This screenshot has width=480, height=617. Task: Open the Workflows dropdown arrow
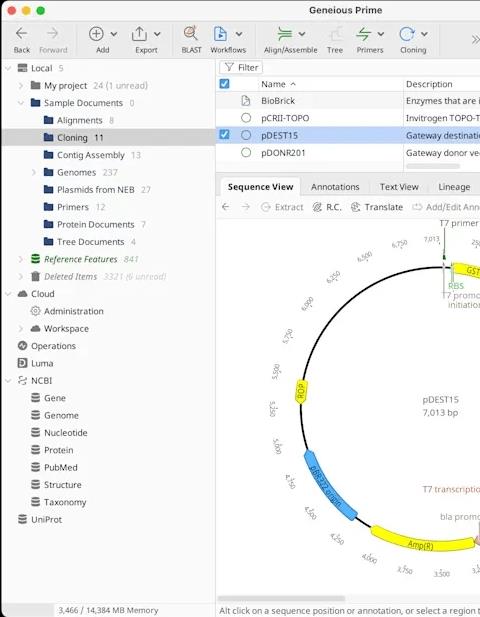click(239, 34)
